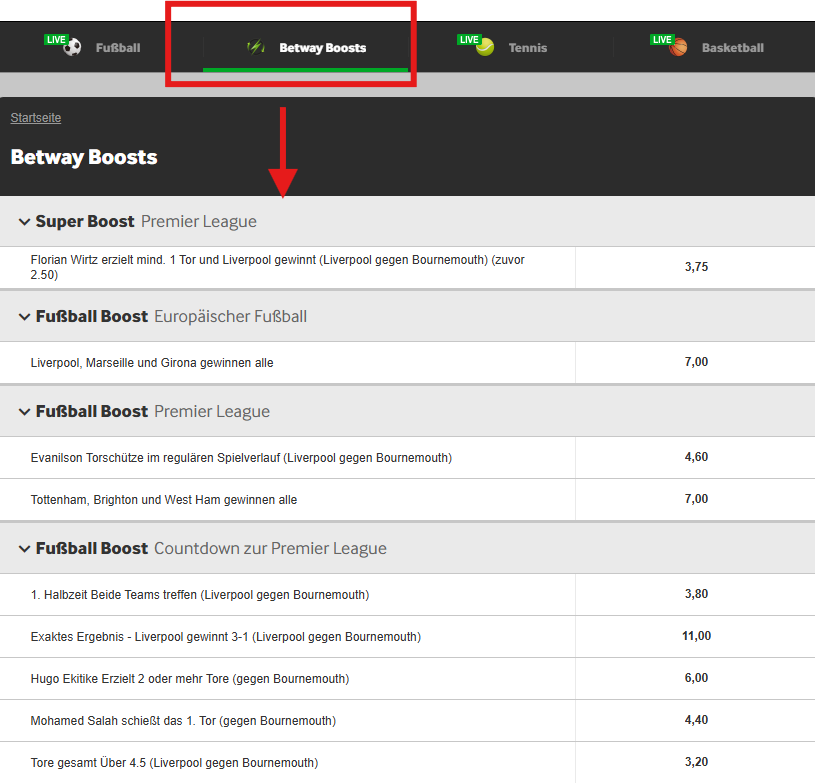
Task: Collapse the Super Boost Premier League section
Action: (24, 222)
